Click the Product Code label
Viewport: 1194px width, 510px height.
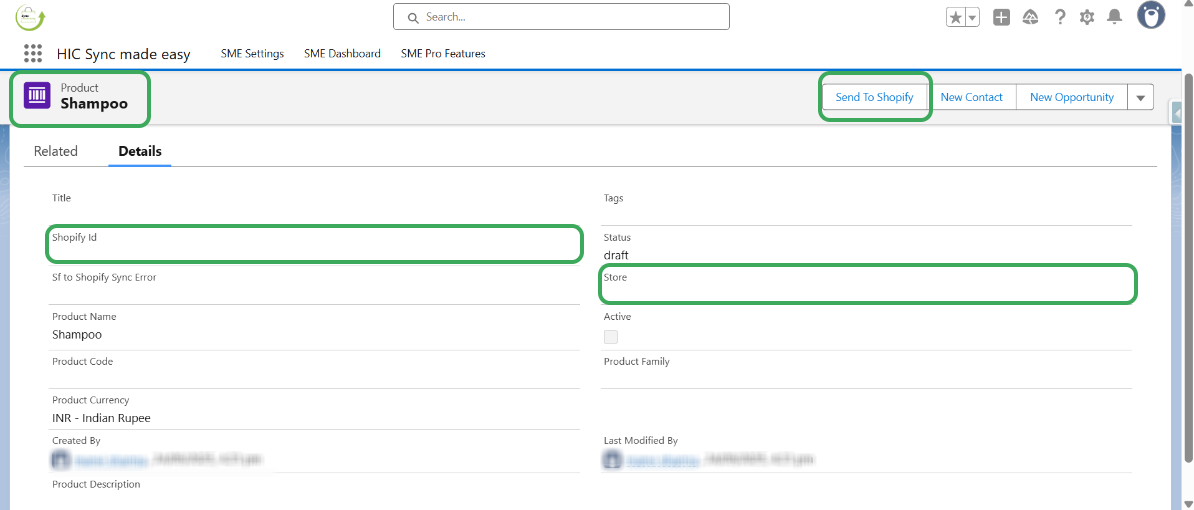(x=82, y=362)
